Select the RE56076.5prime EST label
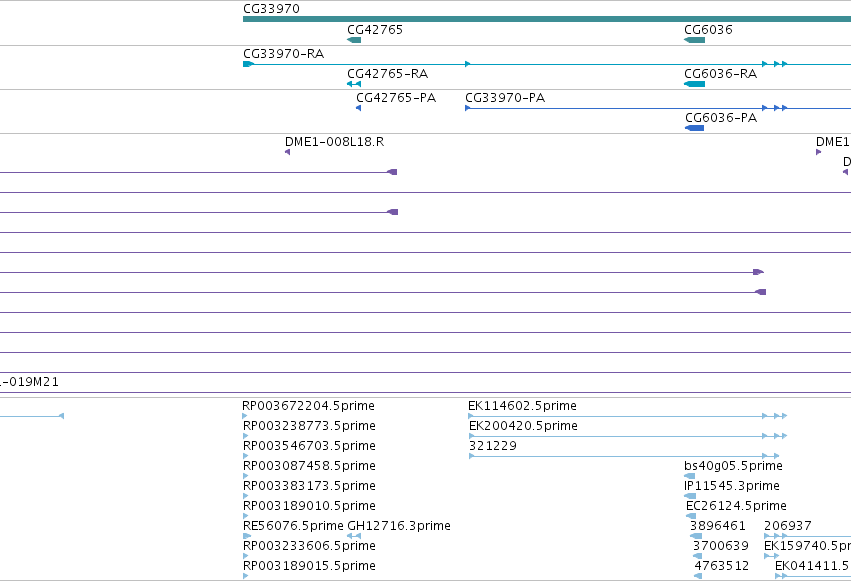Viewport: 851px width, 581px height. (x=293, y=526)
